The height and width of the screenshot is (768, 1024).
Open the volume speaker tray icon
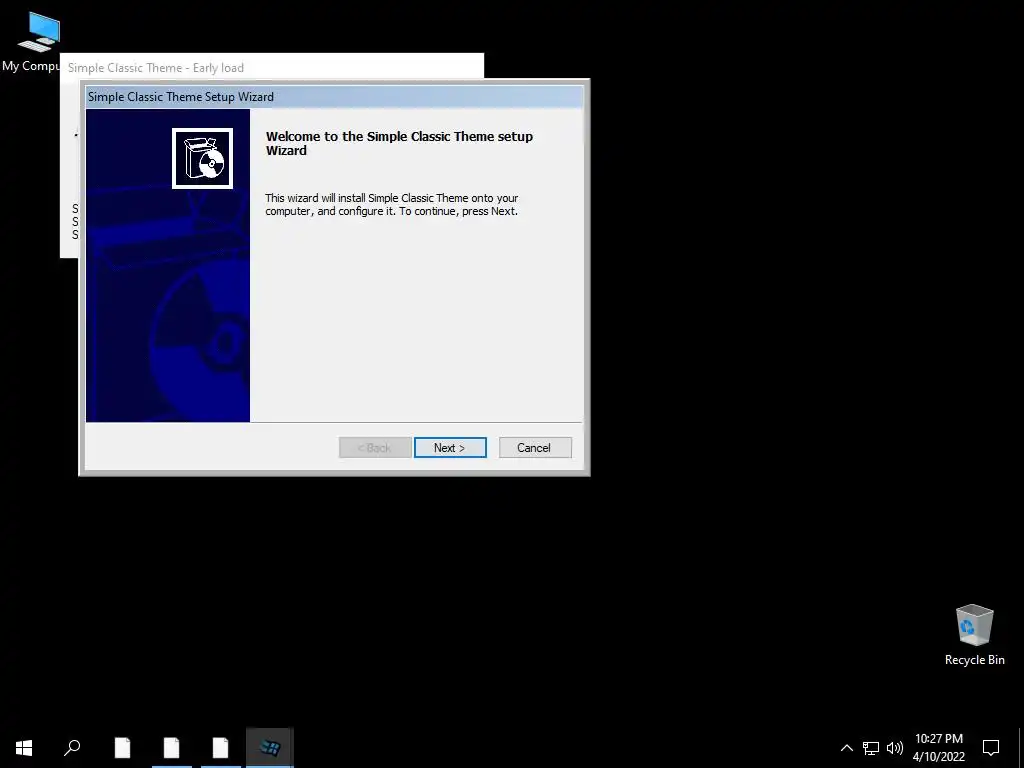click(x=895, y=748)
